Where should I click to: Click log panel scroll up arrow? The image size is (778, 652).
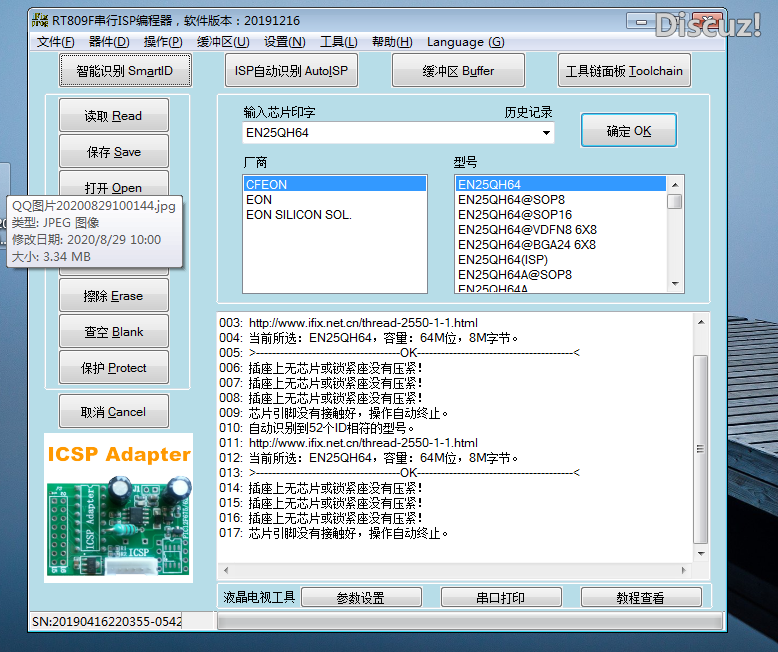701,323
